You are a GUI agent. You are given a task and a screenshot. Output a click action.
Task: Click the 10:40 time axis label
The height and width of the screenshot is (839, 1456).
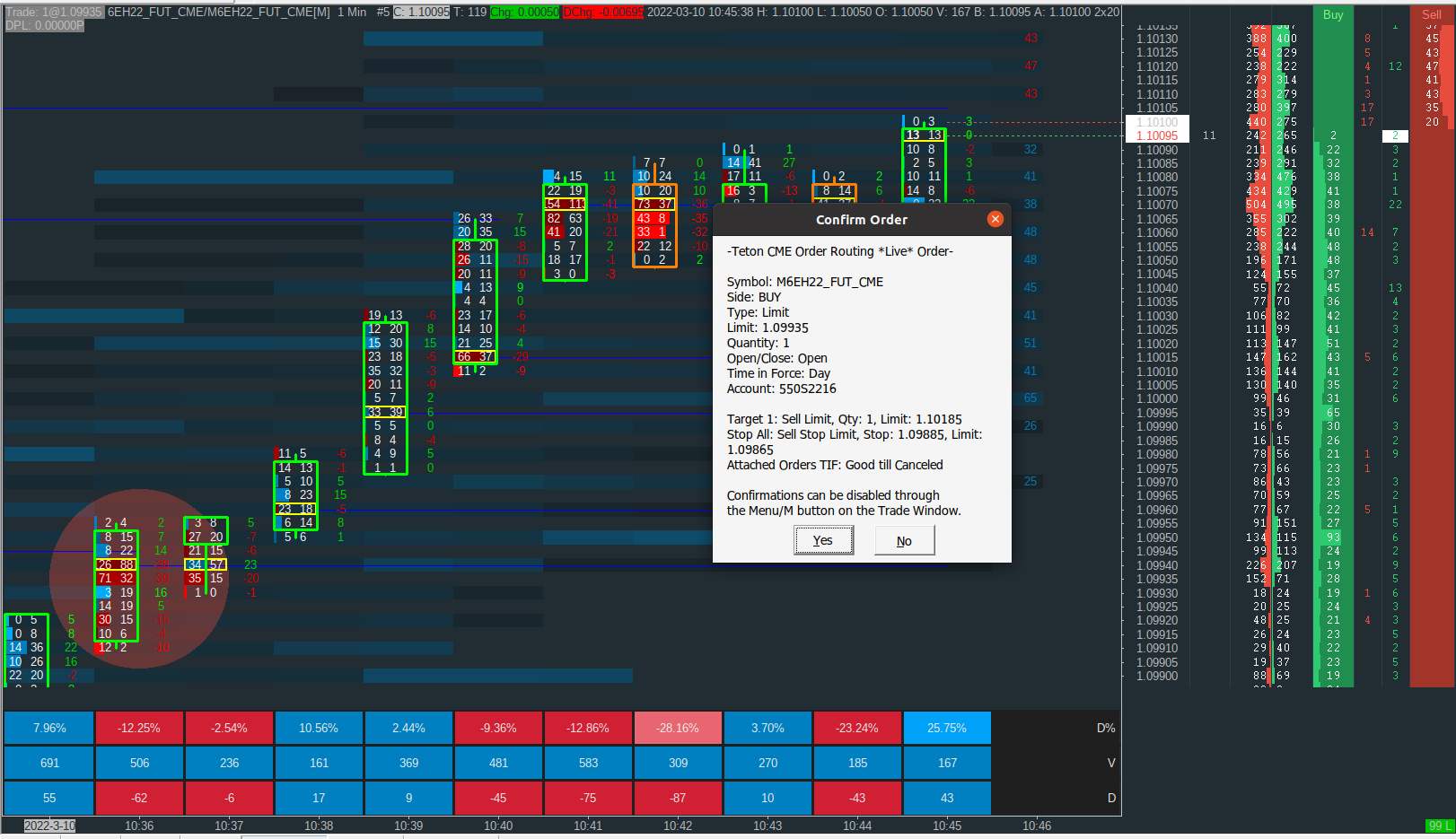click(498, 826)
